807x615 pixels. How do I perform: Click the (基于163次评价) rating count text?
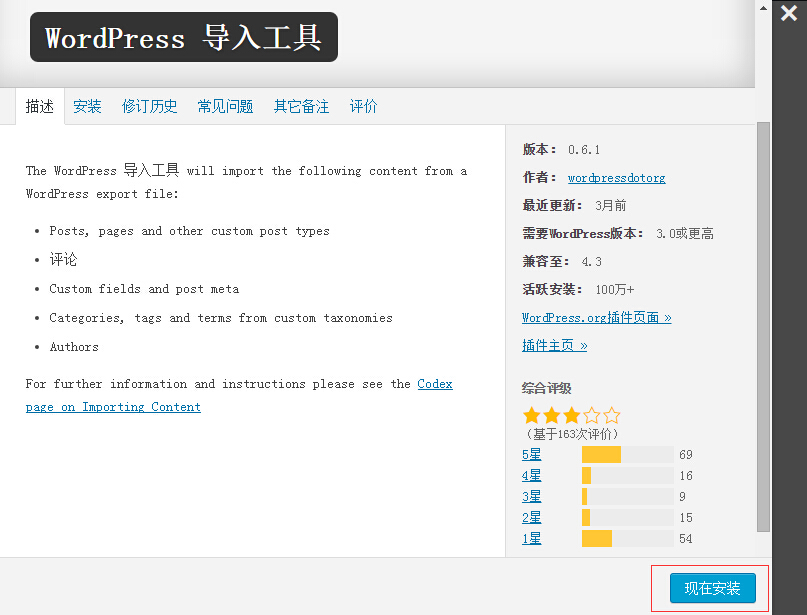[x=571, y=434]
